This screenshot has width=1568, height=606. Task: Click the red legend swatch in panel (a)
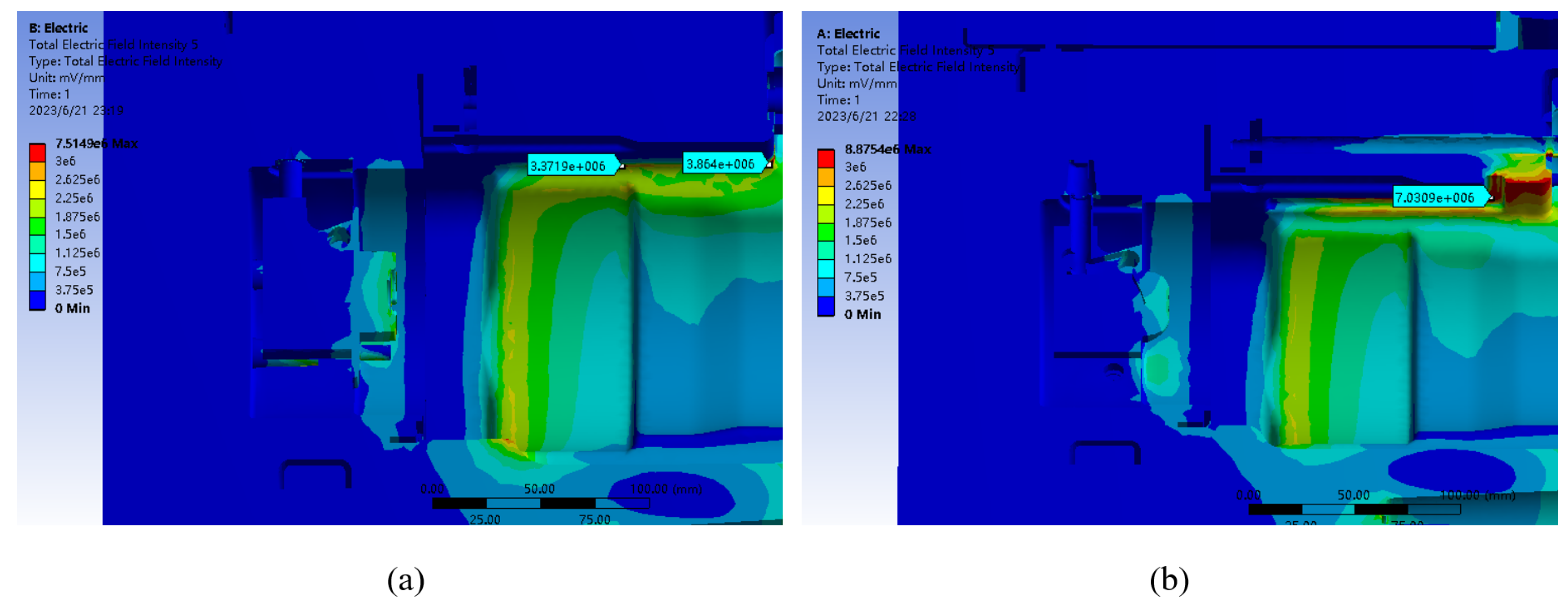pyautogui.click(x=37, y=152)
